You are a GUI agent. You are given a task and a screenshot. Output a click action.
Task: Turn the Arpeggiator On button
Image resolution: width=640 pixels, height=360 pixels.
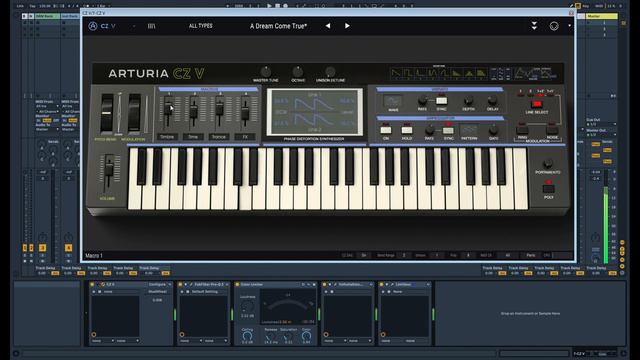[x=386, y=130]
